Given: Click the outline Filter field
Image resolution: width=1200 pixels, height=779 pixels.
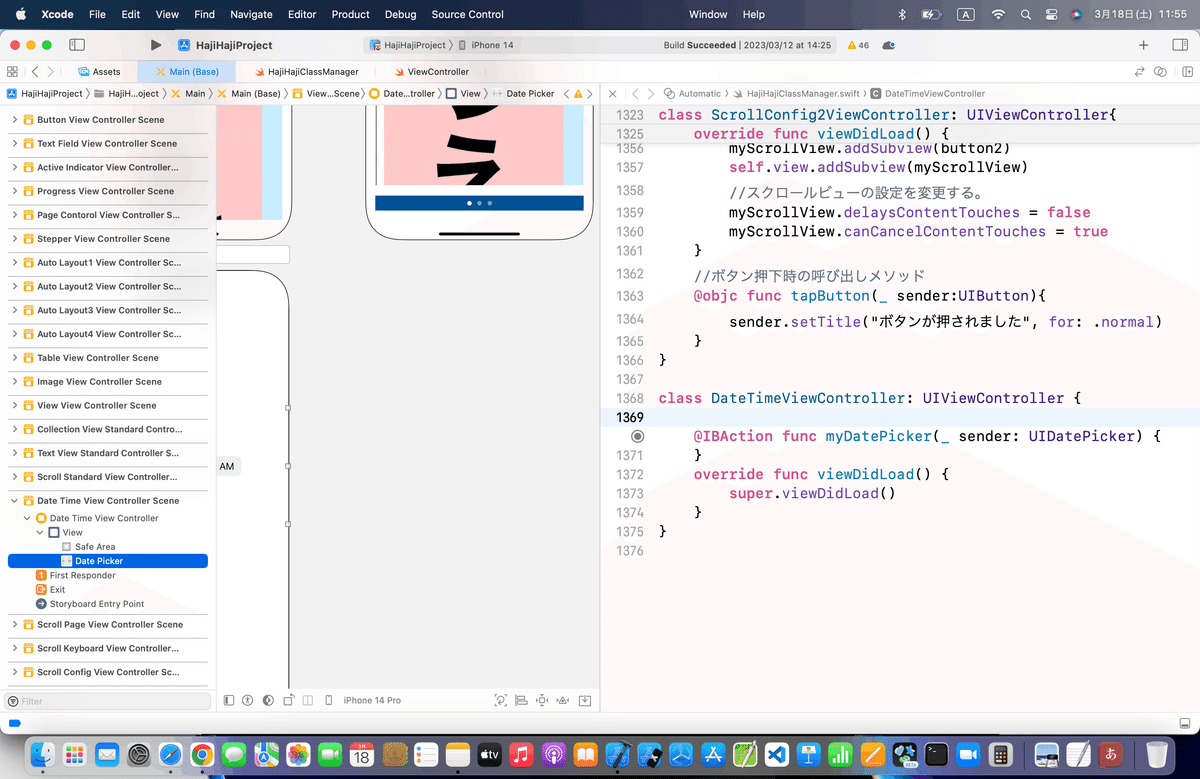Looking at the screenshot, I should click(108, 702).
